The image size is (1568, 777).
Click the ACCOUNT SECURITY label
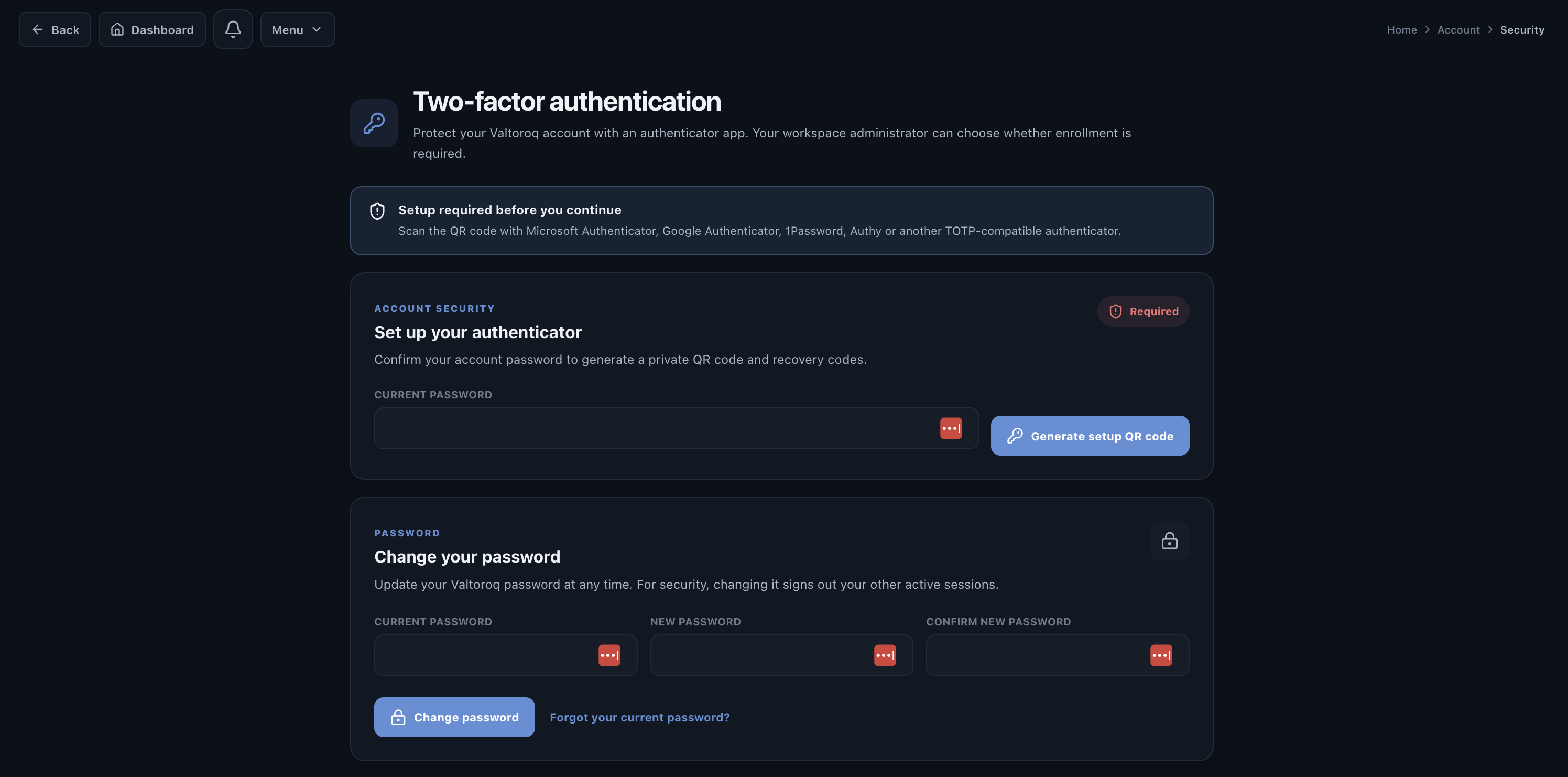pyautogui.click(x=434, y=309)
